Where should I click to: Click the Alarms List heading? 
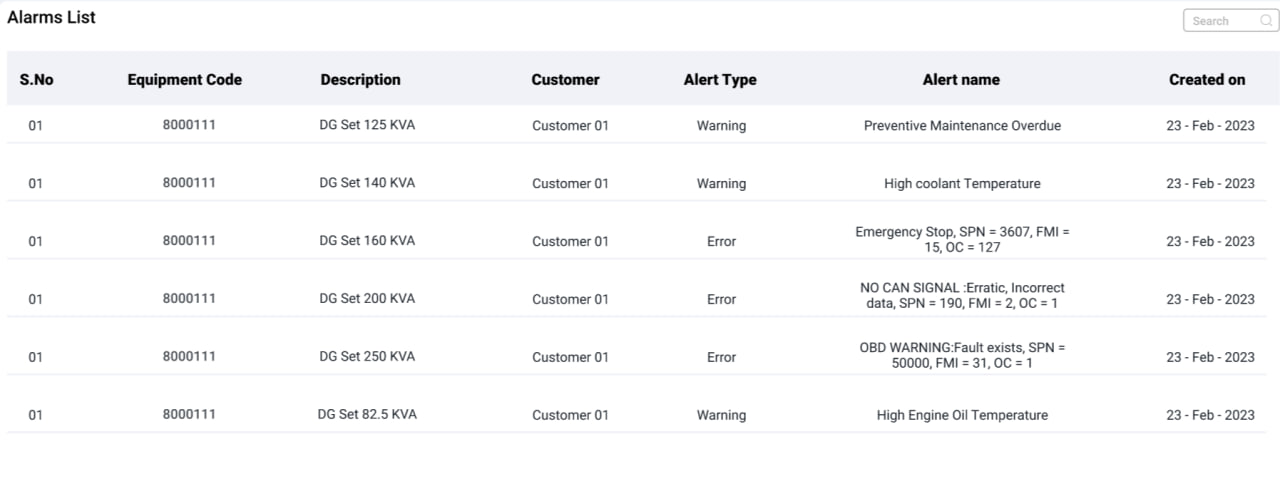tap(52, 17)
